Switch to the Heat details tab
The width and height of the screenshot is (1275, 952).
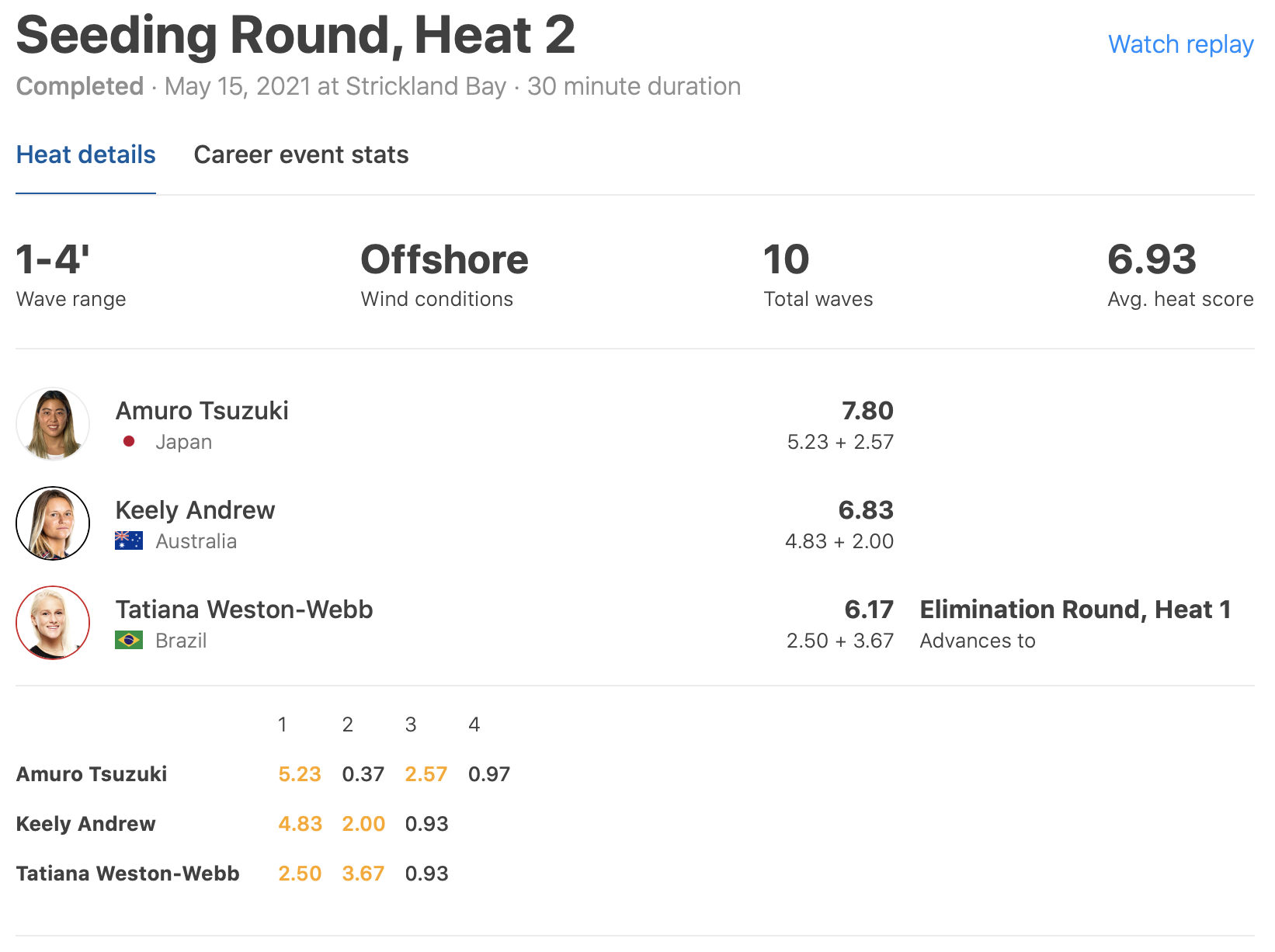pos(86,155)
